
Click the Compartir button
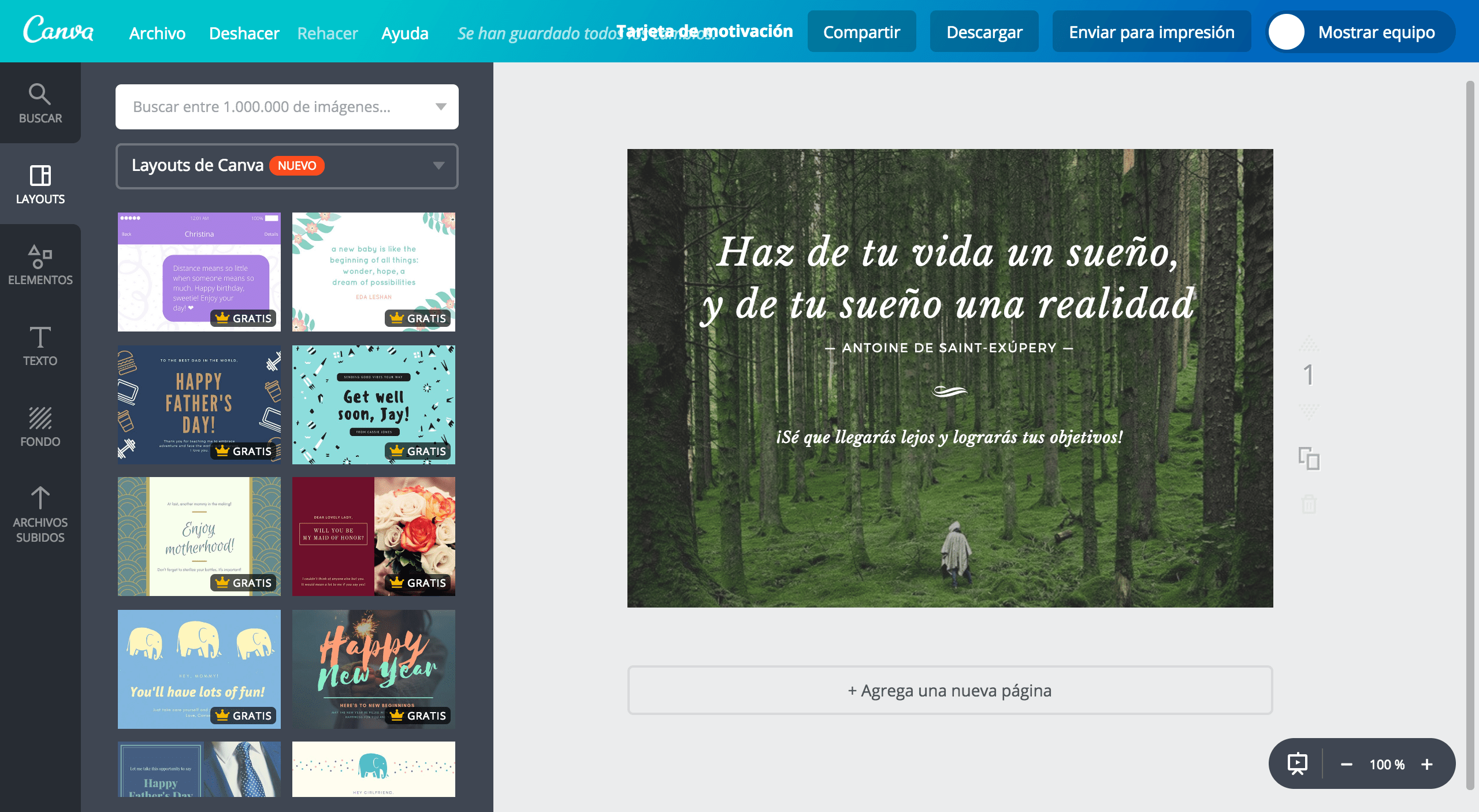[861, 32]
